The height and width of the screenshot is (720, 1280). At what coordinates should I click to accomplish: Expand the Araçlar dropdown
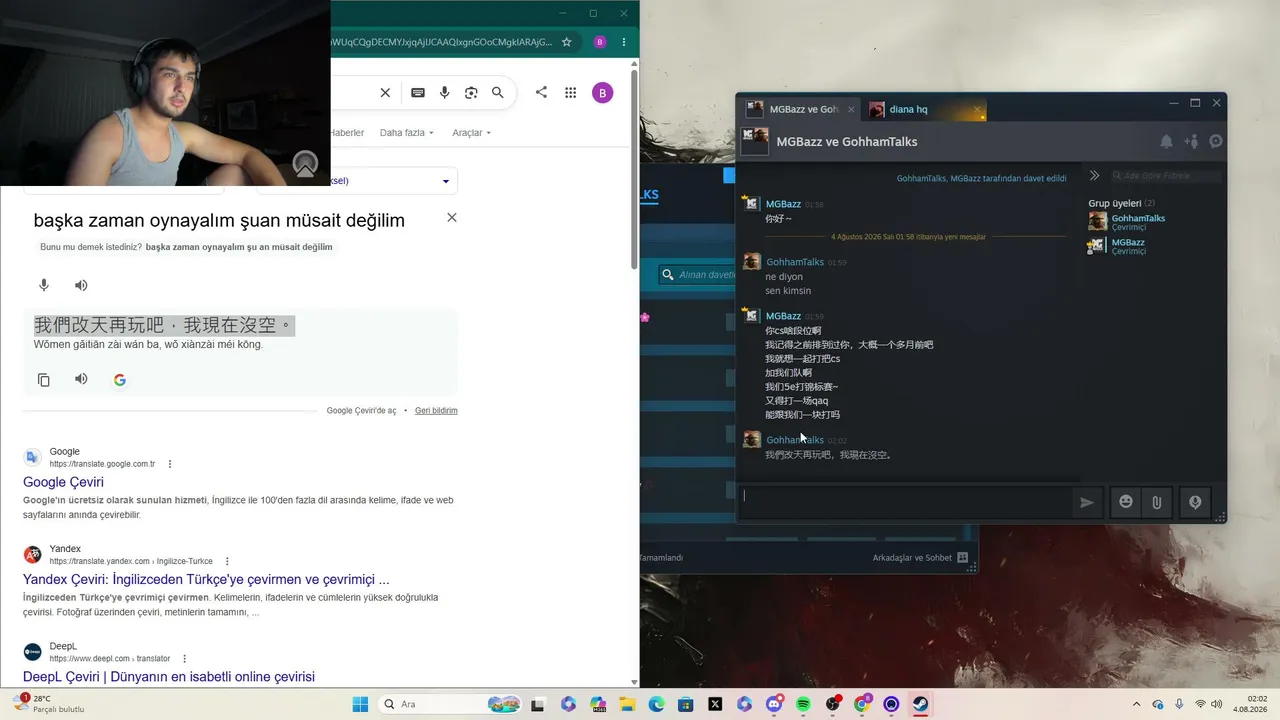pyautogui.click(x=471, y=132)
